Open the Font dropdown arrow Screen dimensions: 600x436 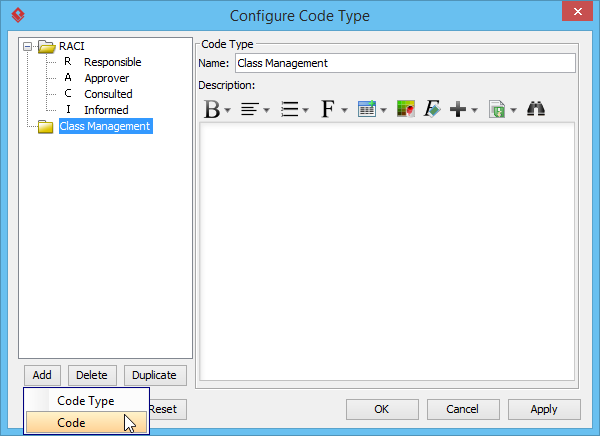click(x=344, y=110)
